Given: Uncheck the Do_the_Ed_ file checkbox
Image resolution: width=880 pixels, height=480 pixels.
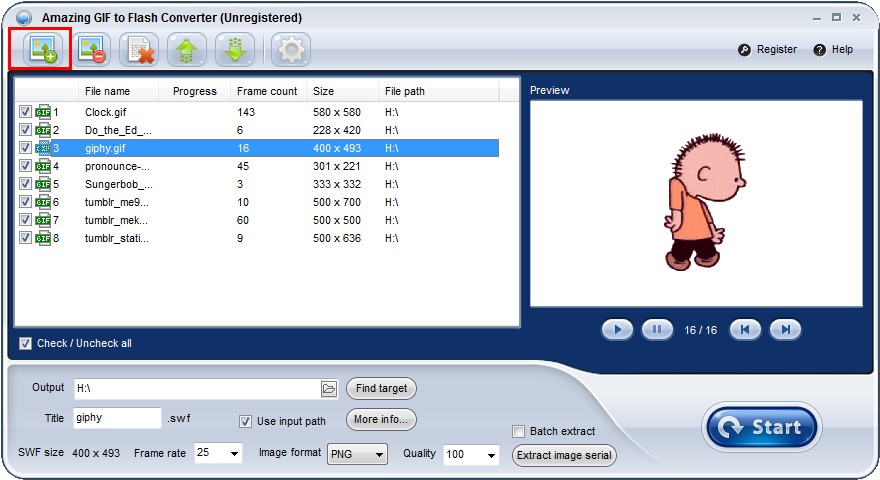Looking at the screenshot, I should (25, 129).
